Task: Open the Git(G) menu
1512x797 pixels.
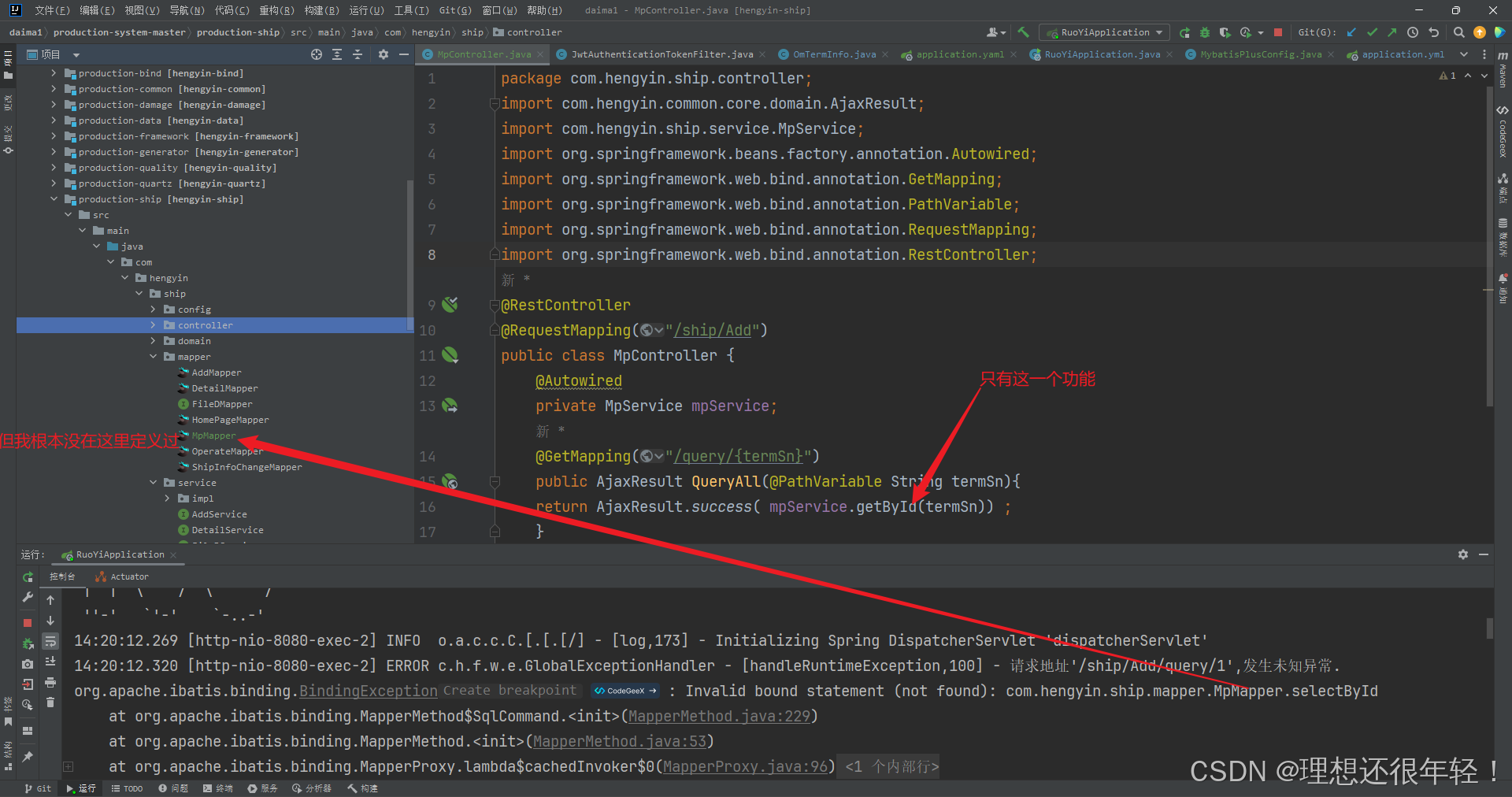Action: [x=455, y=10]
